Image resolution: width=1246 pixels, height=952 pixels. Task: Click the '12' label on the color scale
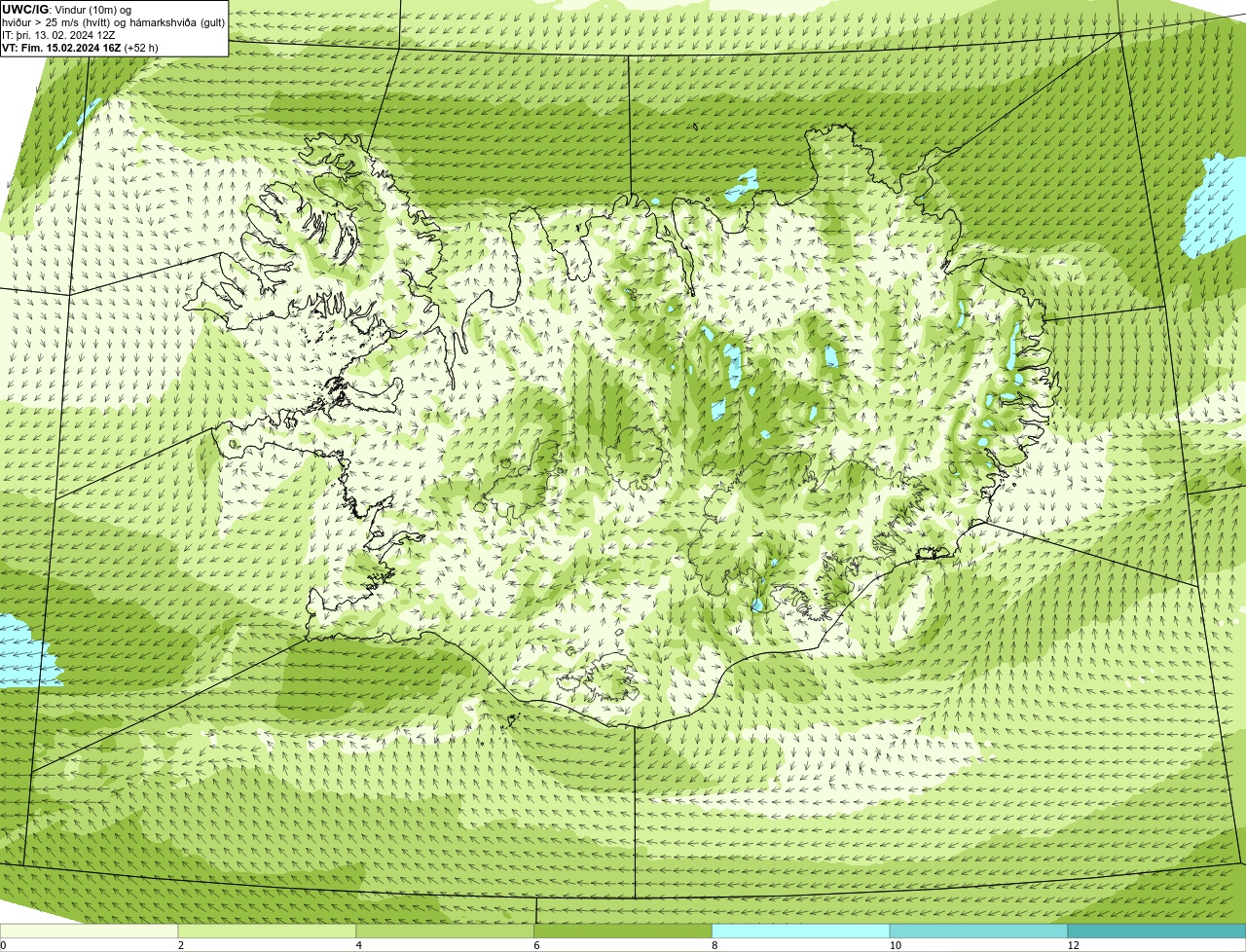(x=1073, y=945)
